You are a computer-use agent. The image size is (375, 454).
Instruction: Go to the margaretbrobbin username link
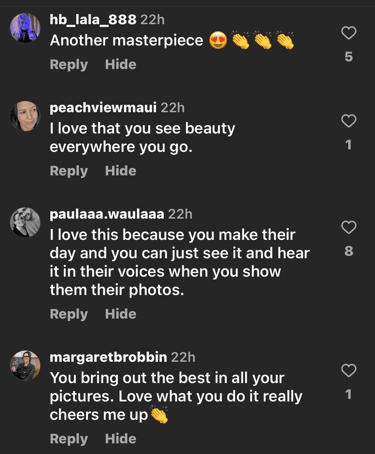point(108,357)
